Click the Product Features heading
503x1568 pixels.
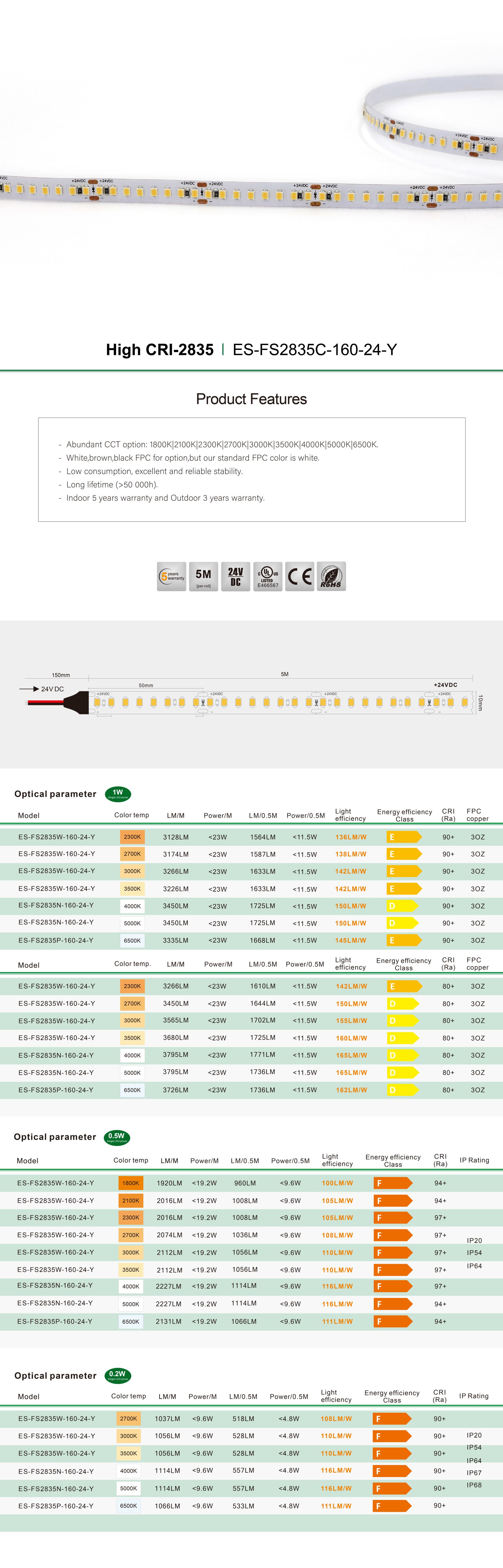[x=251, y=399]
